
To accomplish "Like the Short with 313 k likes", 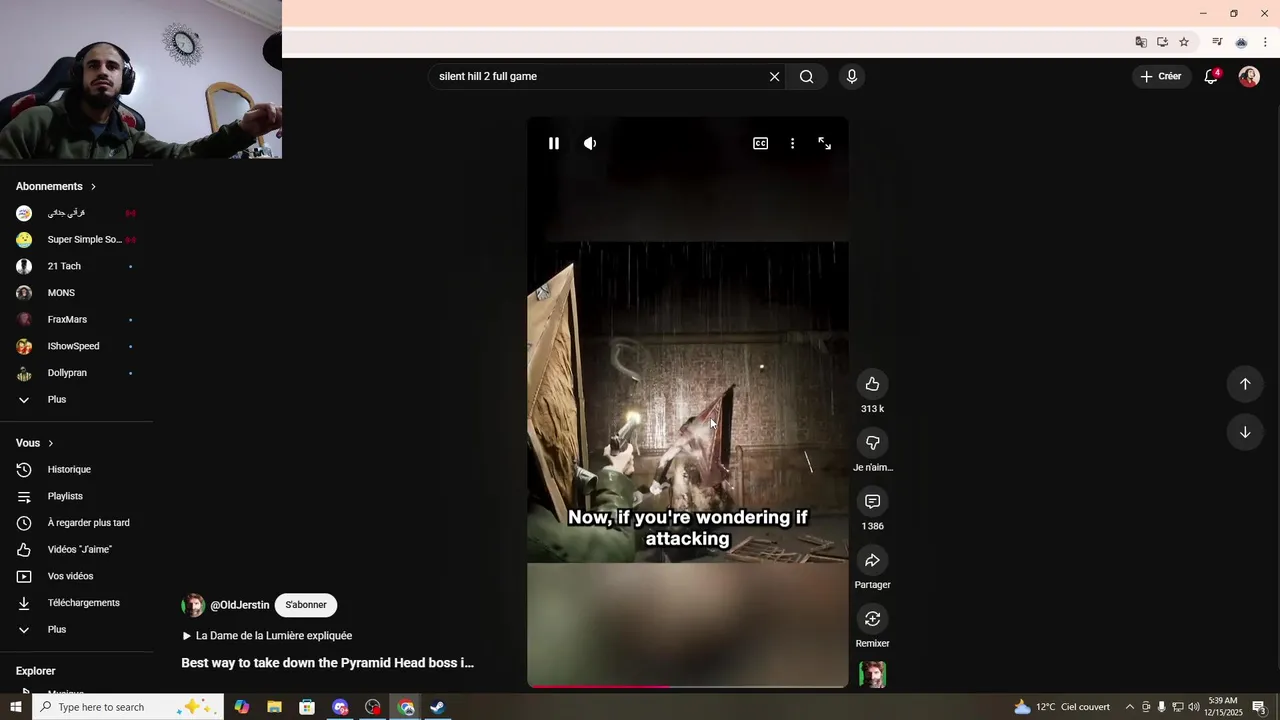I will click(872, 384).
